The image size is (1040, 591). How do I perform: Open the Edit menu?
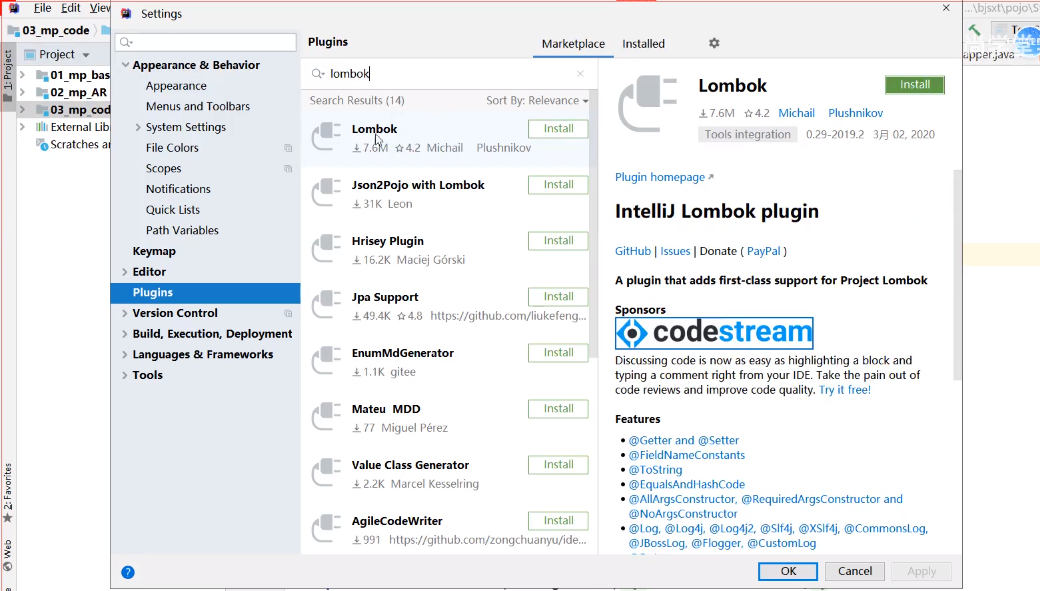(x=70, y=8)
